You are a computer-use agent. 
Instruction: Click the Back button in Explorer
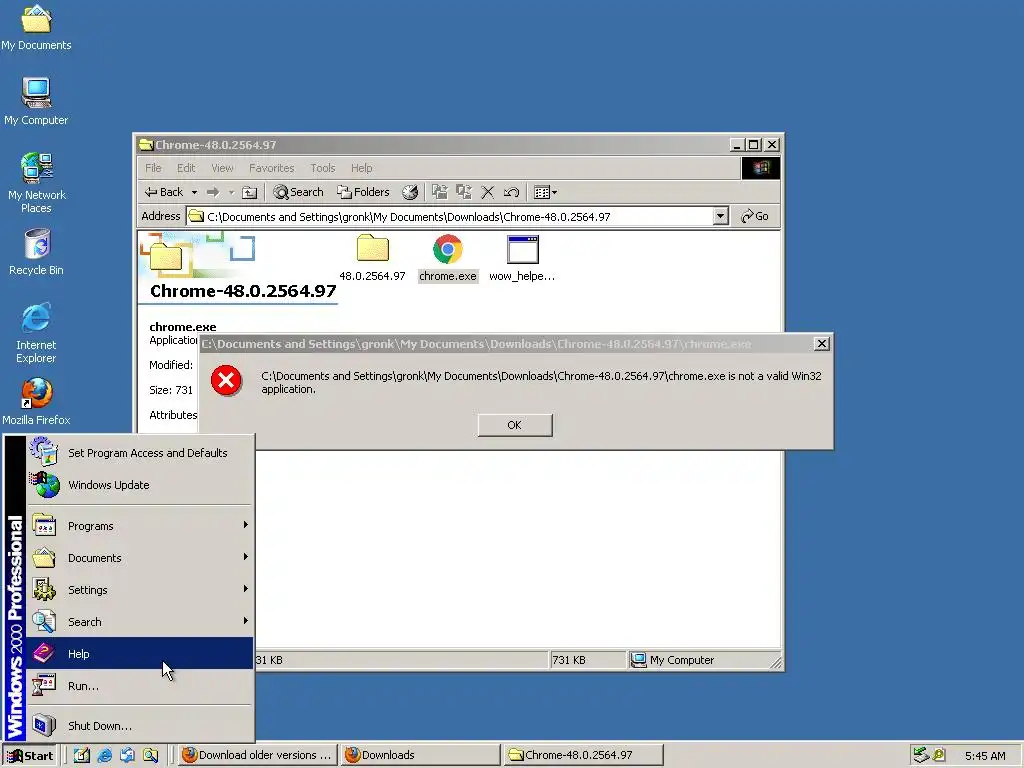164,192
